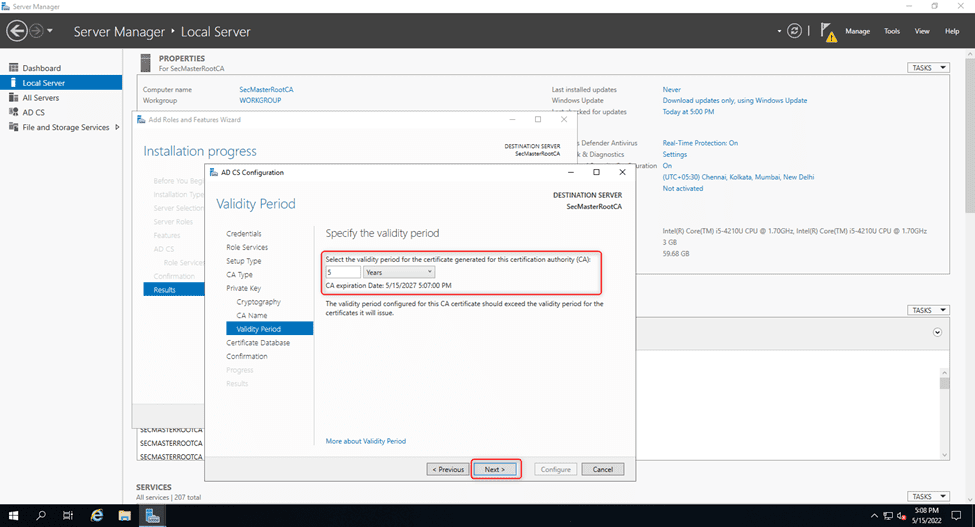Select Confirmation step in AD CS Configuration
Viewport: 975px width, 527px height.
click(247, 357)
